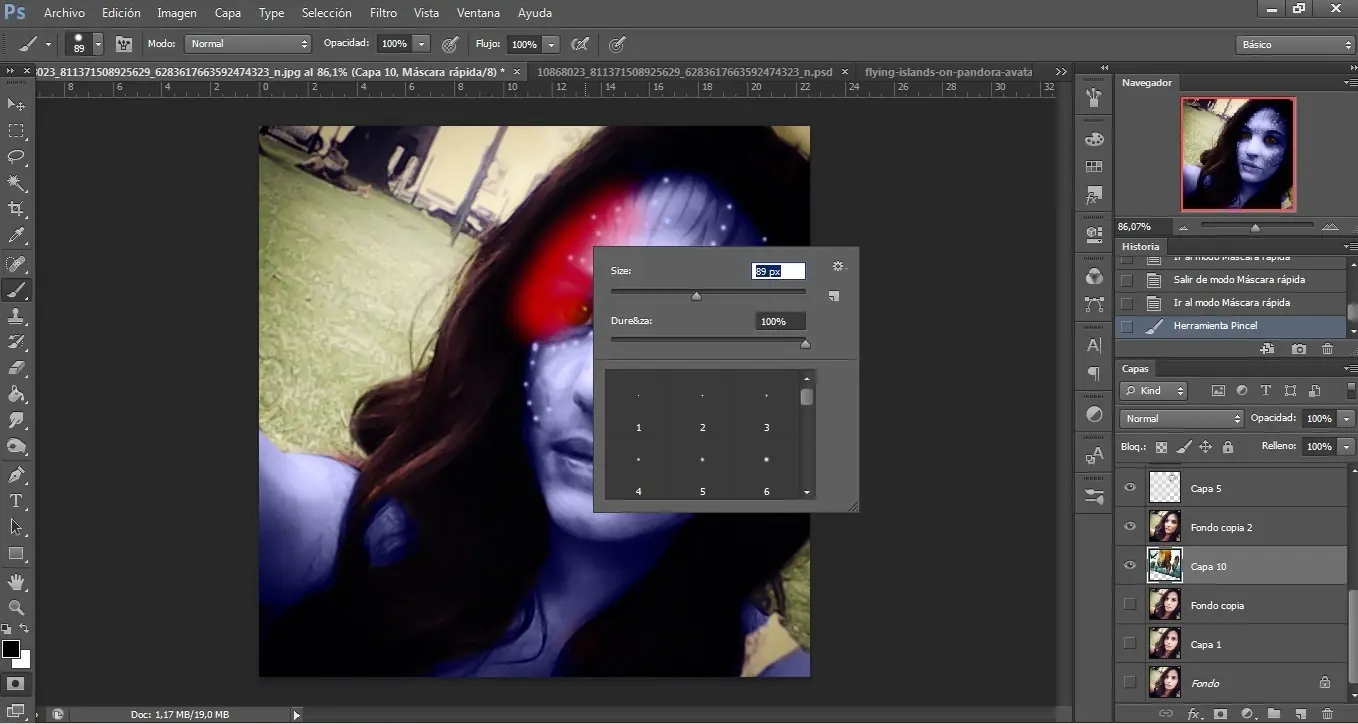Viewport: 1358px width, 724px height.
Task: Delete current state in History panel
Action: pyautogui.click(x=1328, y=349)
